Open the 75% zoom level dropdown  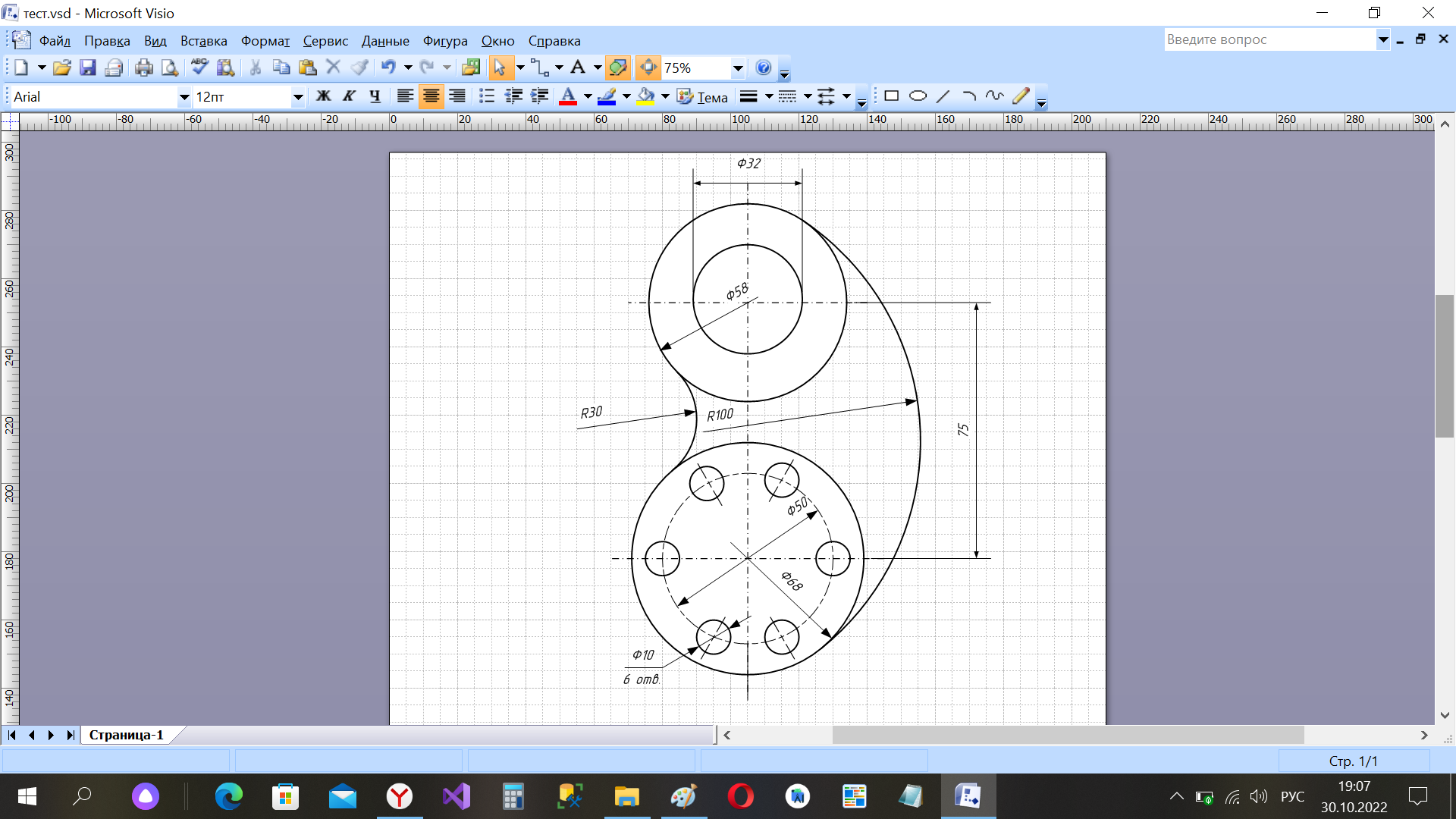coord(737,68)
